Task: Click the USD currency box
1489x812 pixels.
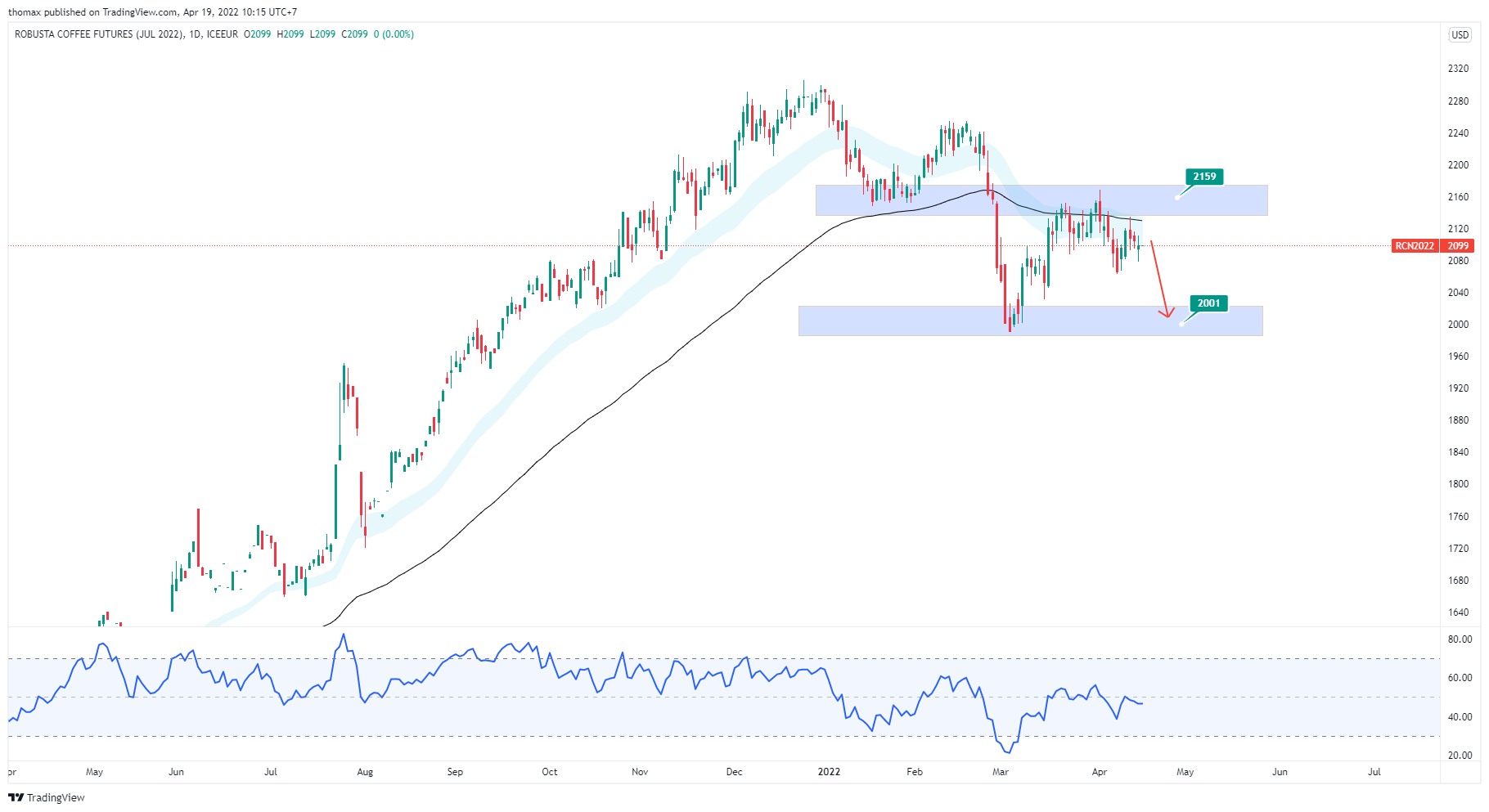Action: pyautogui.click(x=1460, y=35)
